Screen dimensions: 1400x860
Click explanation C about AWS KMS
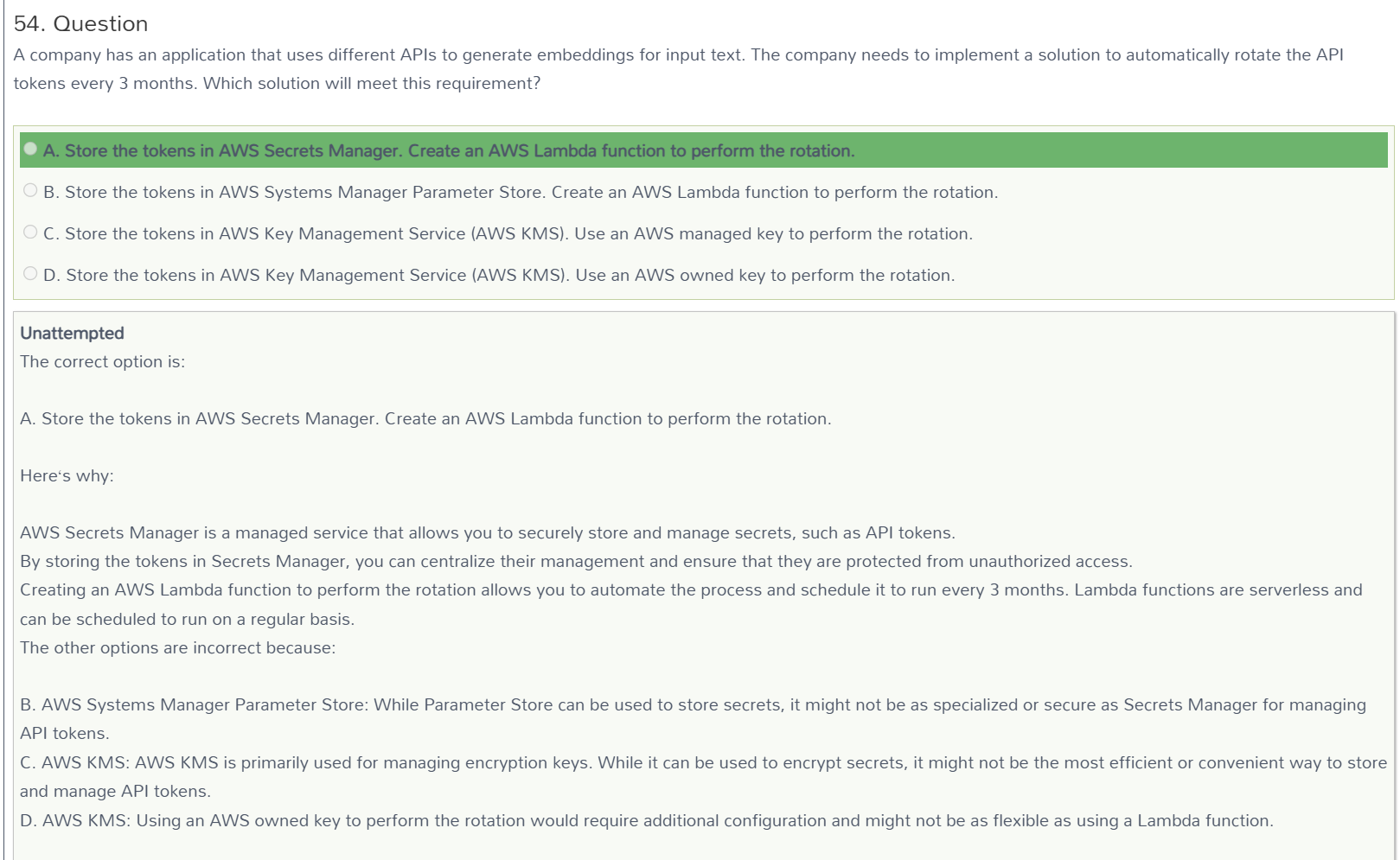pos(703,776)
